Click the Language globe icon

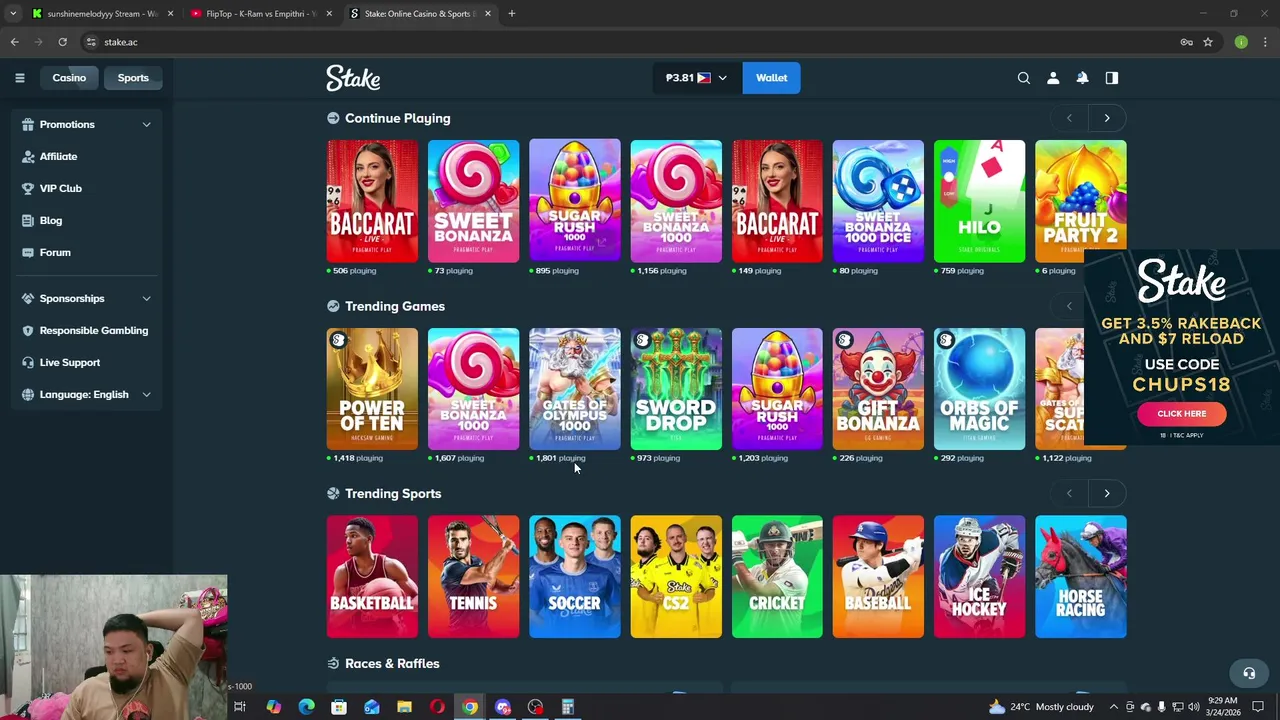pos(29,394)
